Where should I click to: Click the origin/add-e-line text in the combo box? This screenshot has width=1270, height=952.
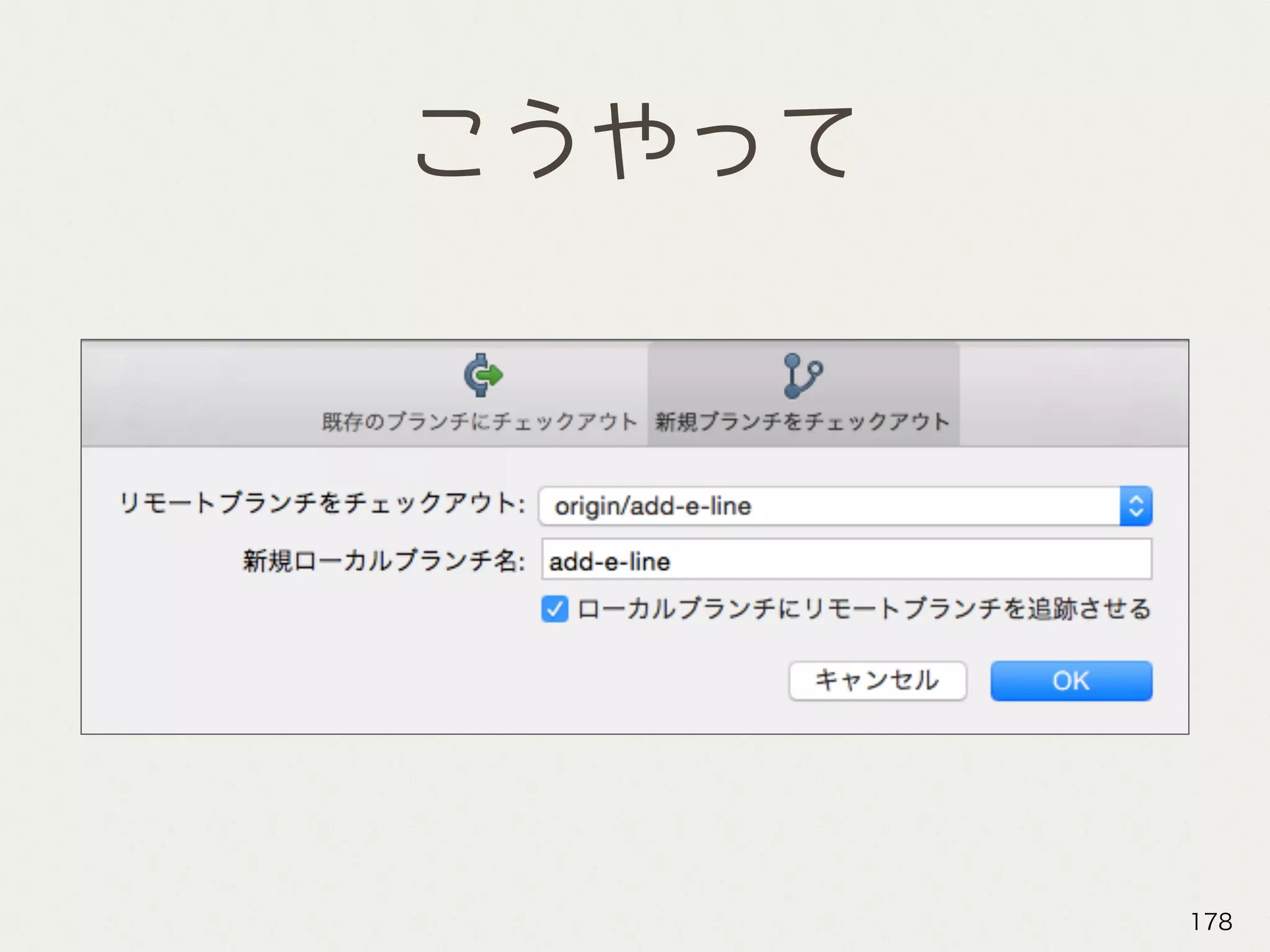(652, 506)
